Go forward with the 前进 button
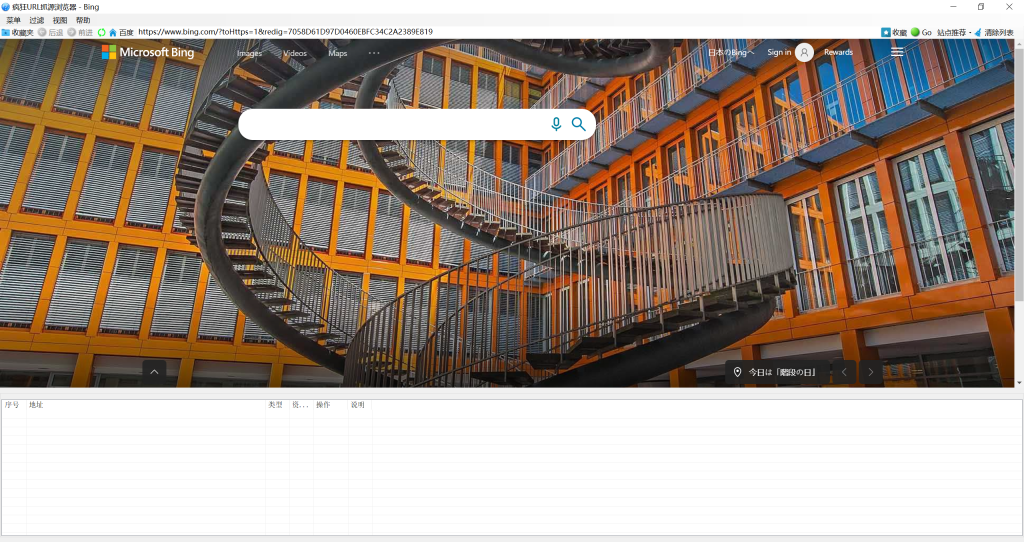This screenshot has width=1024, height=542. click(80, 32)
